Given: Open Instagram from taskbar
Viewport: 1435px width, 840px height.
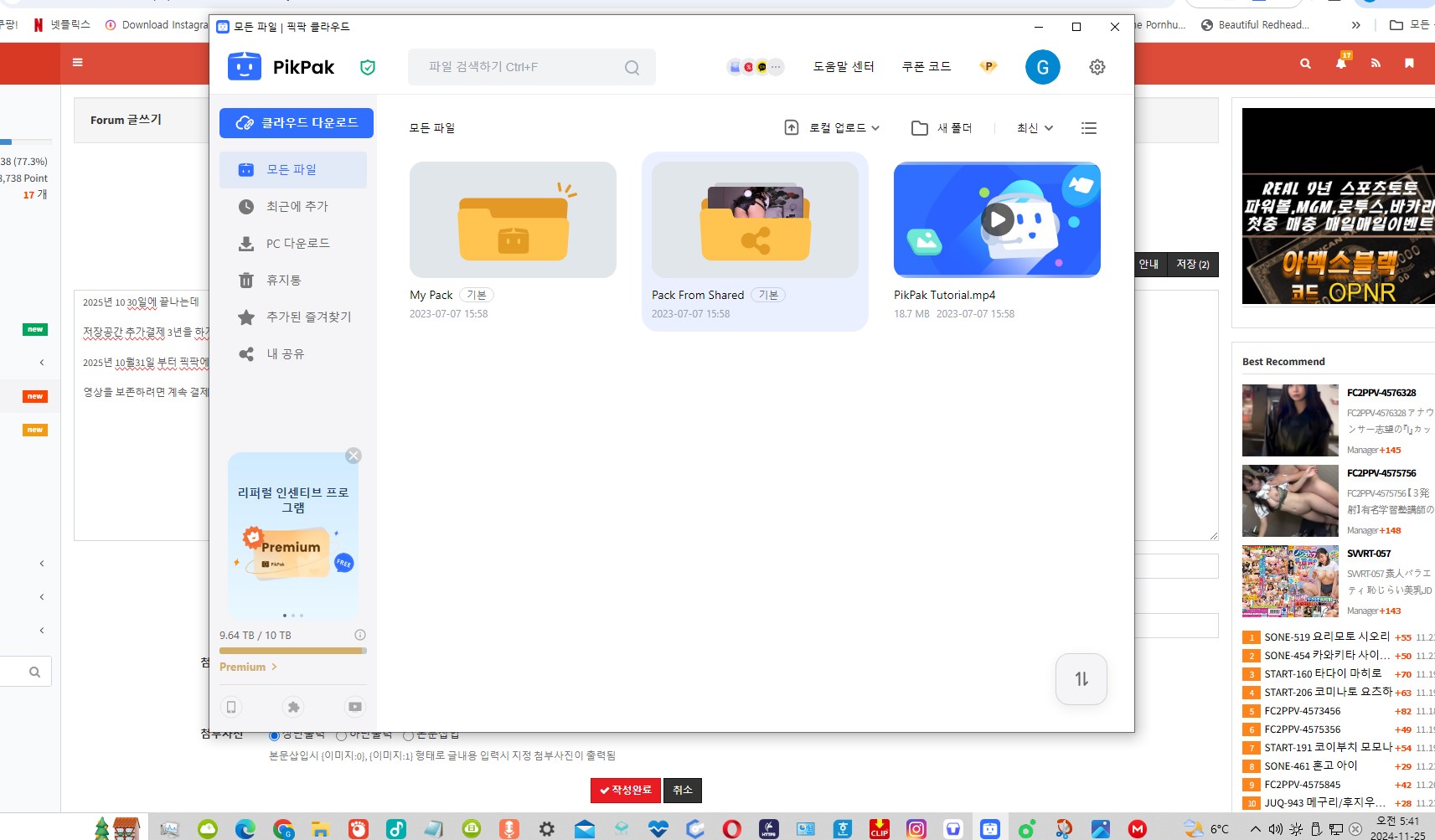Looking at the screenshot, I should click(916, 829).
